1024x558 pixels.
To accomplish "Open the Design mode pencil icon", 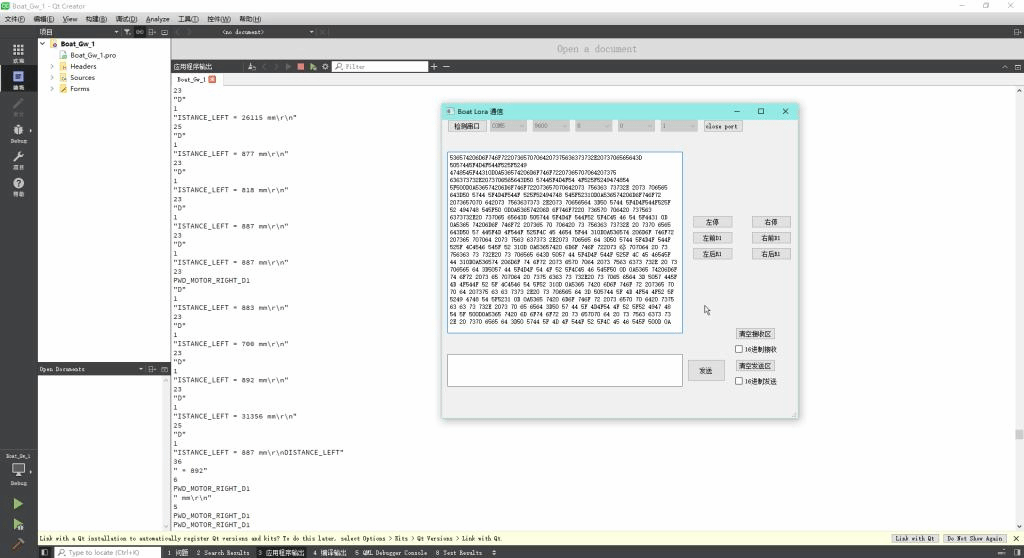I will click(18, 107).
